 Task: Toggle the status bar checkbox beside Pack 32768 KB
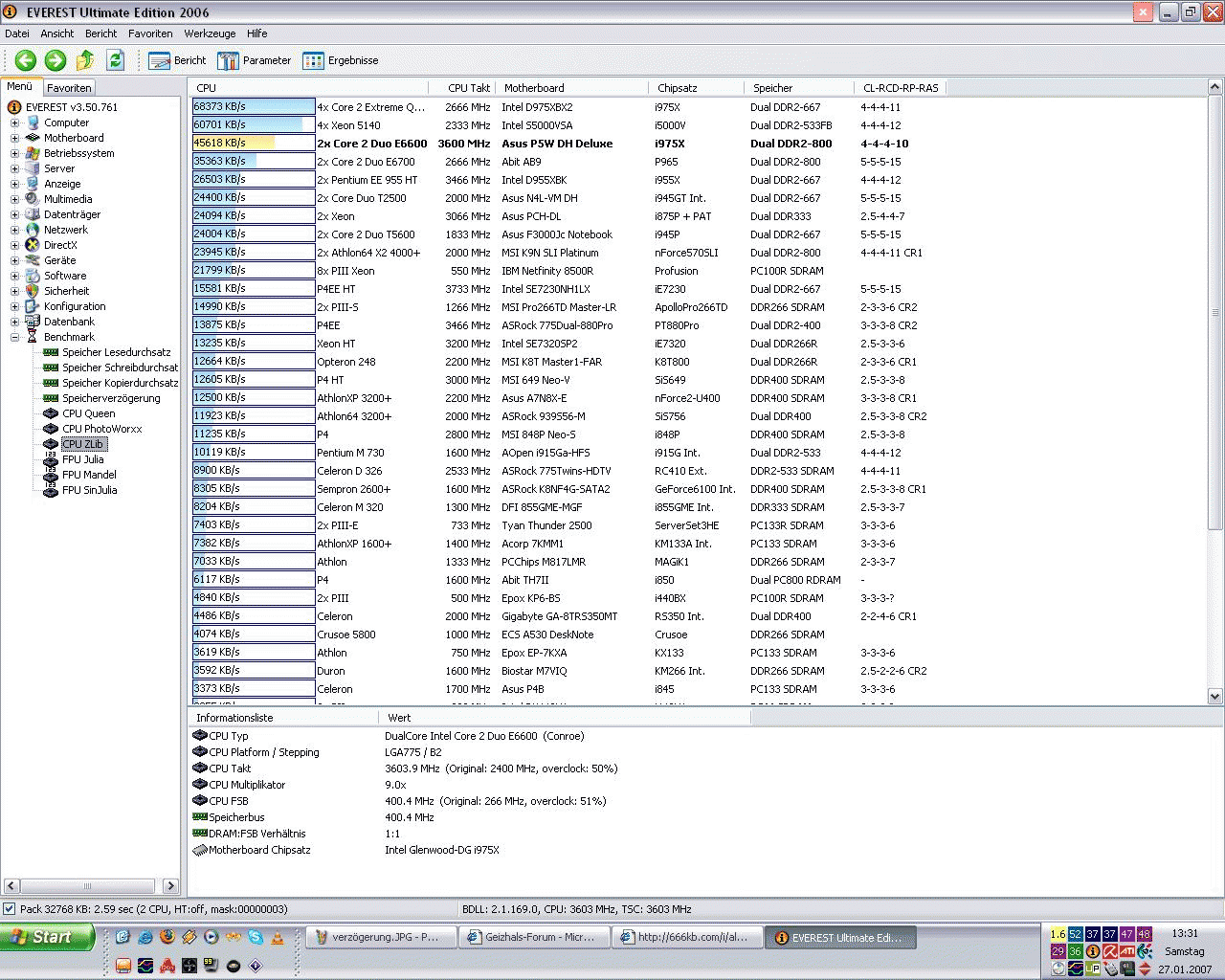point(10,909)
